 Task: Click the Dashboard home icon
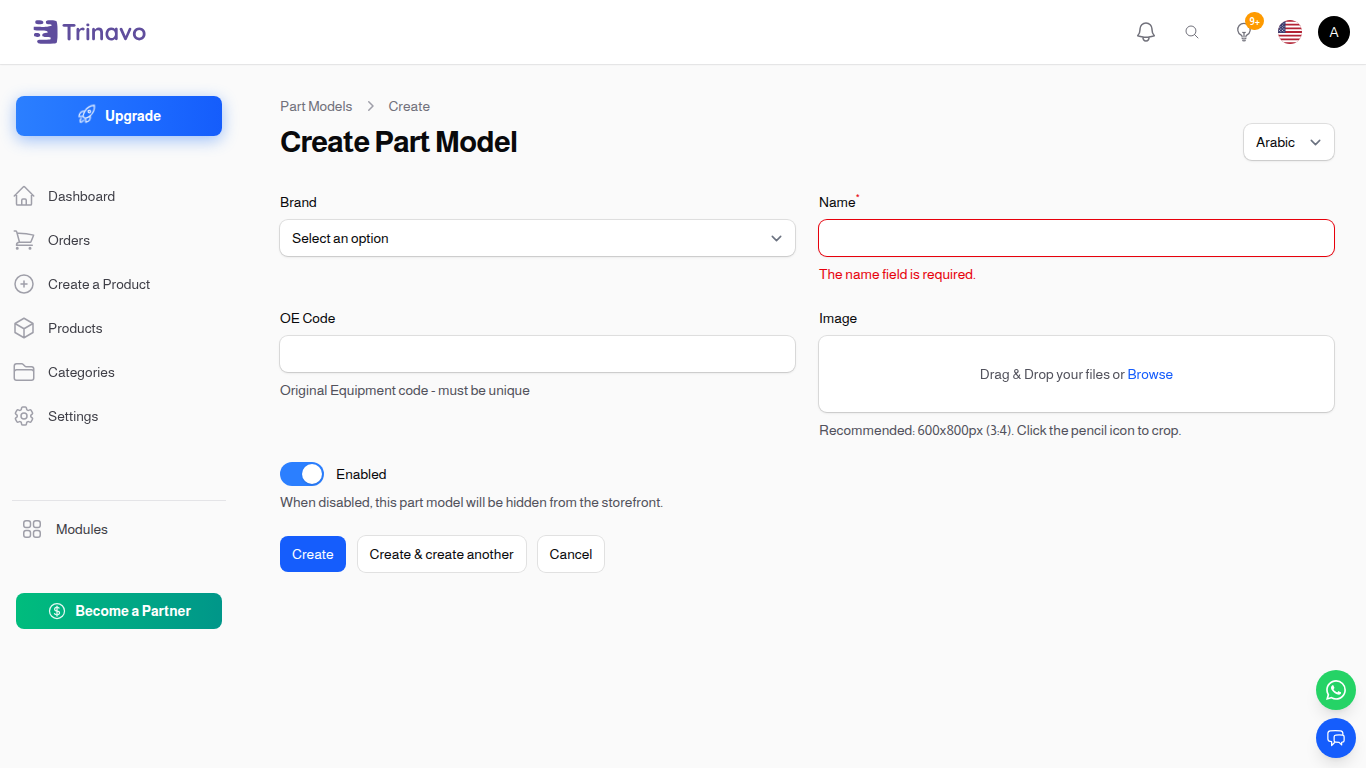24,196
